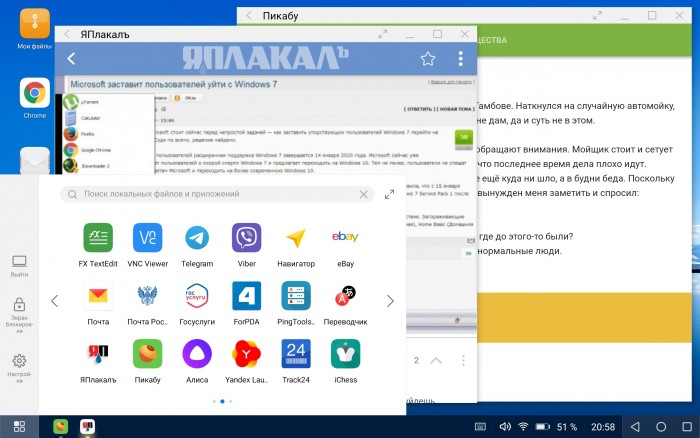This screenshot has height=438, width=700.
Task: Open Wi-Fi settings in tray
Action: pos(523,427)
